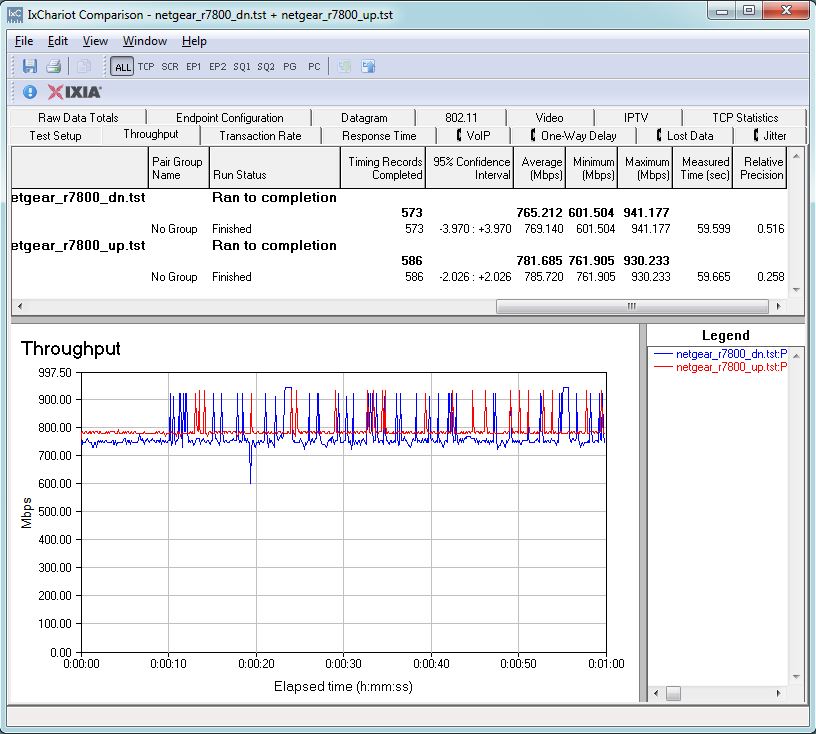Image resolution: width=816 pixels, height=734 pixels.
Task: Click the Pair Group Name column header
Action: 179,168
